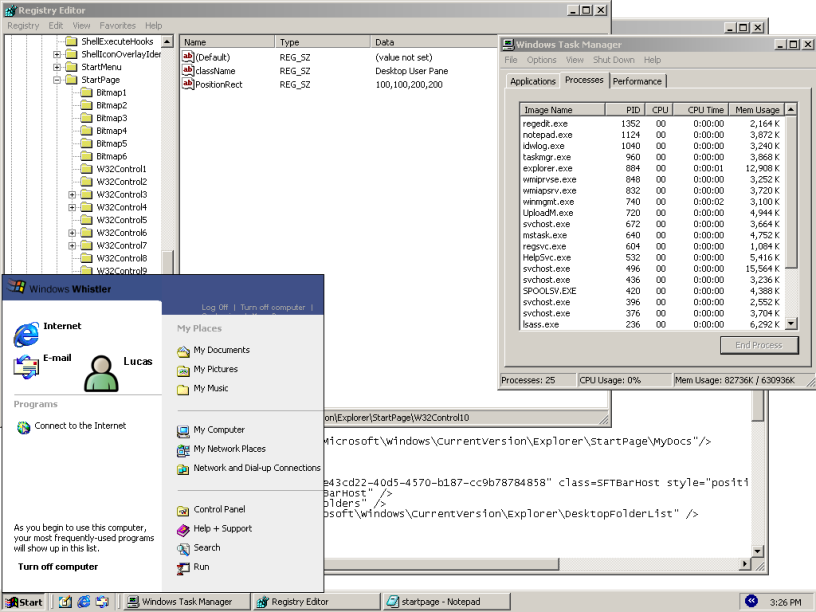
Task: Open My Network Places
Action: click(221, 449)
